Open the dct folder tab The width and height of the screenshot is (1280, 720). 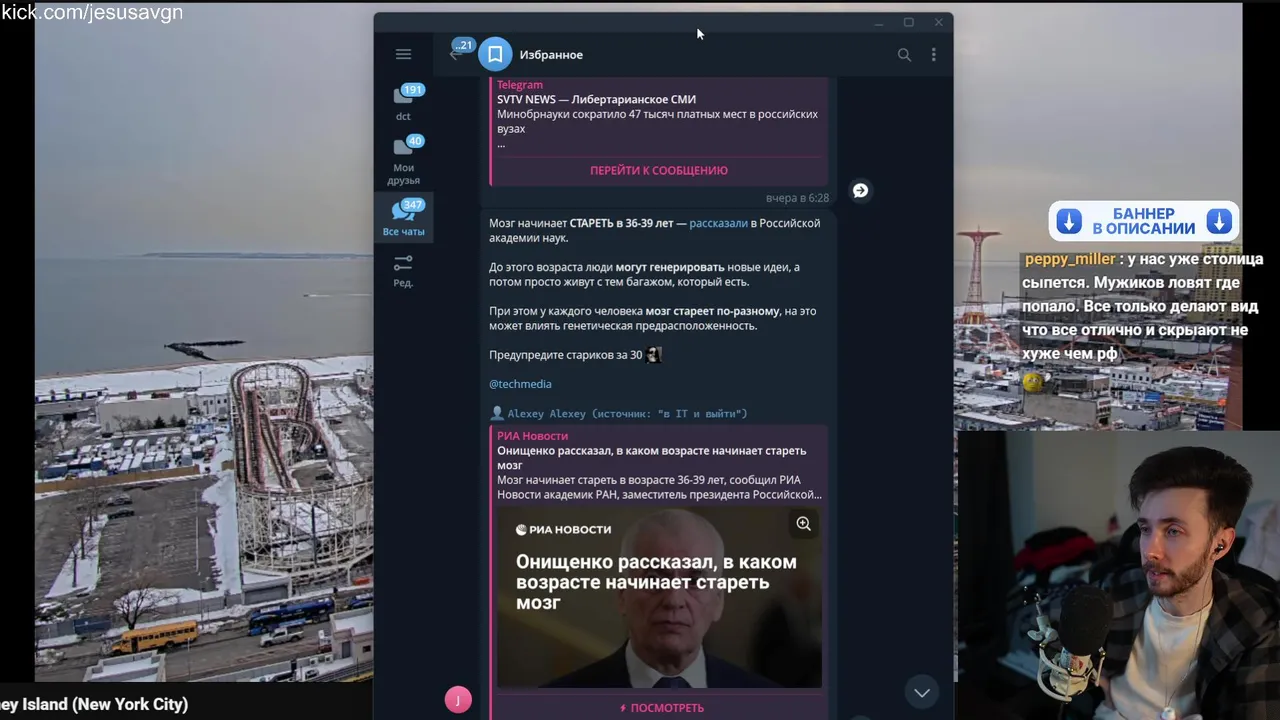[x=403, y=102]
